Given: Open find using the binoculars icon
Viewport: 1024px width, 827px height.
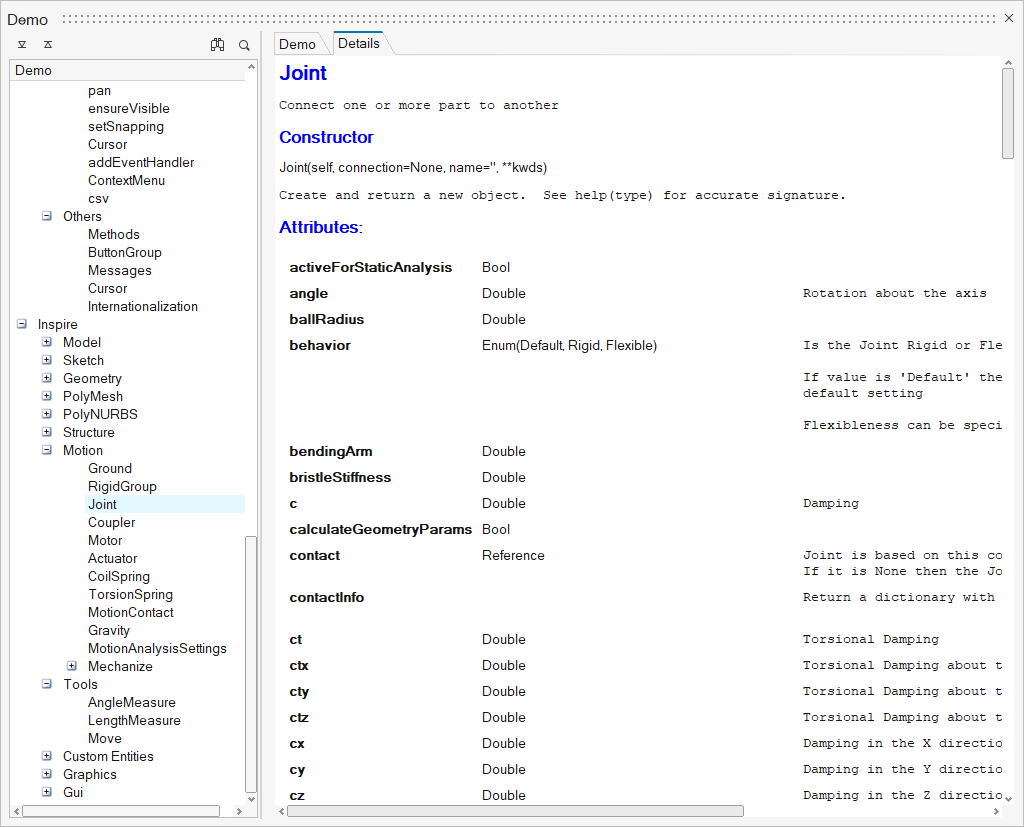Looking at the screenshot, I should 218,44.
